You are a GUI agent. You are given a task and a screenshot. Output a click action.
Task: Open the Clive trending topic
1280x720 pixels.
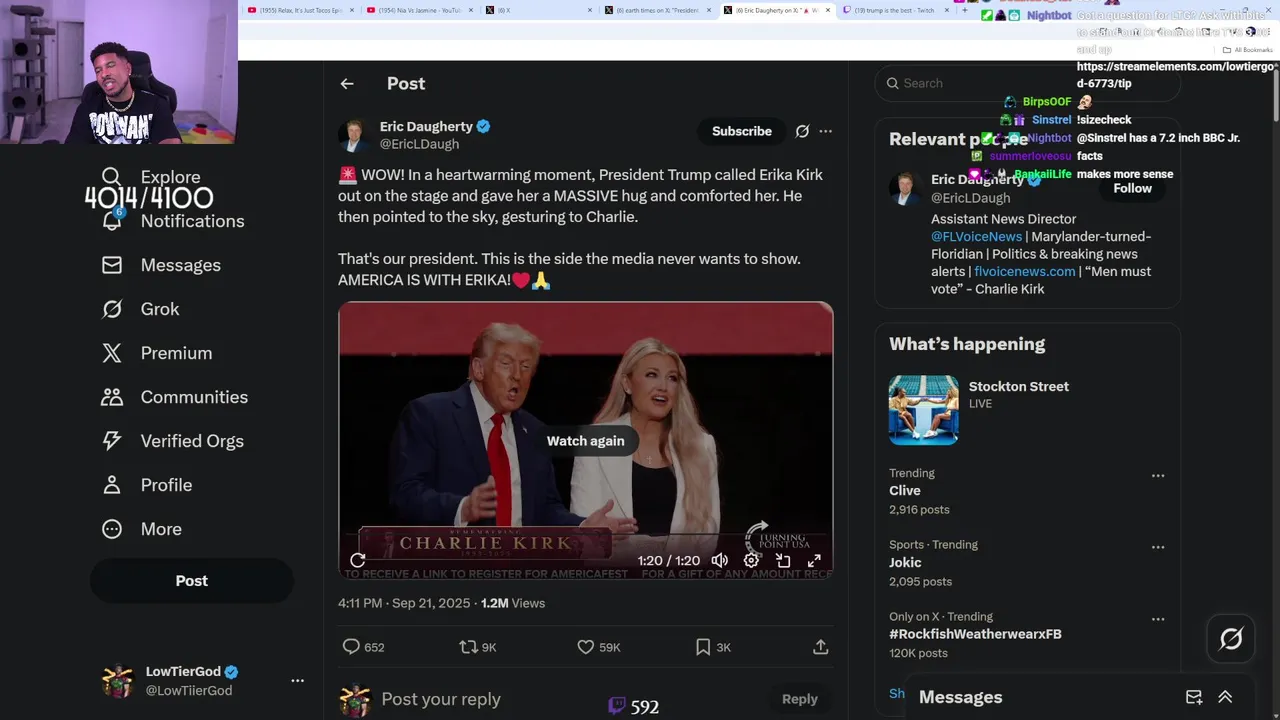[905, 490]
